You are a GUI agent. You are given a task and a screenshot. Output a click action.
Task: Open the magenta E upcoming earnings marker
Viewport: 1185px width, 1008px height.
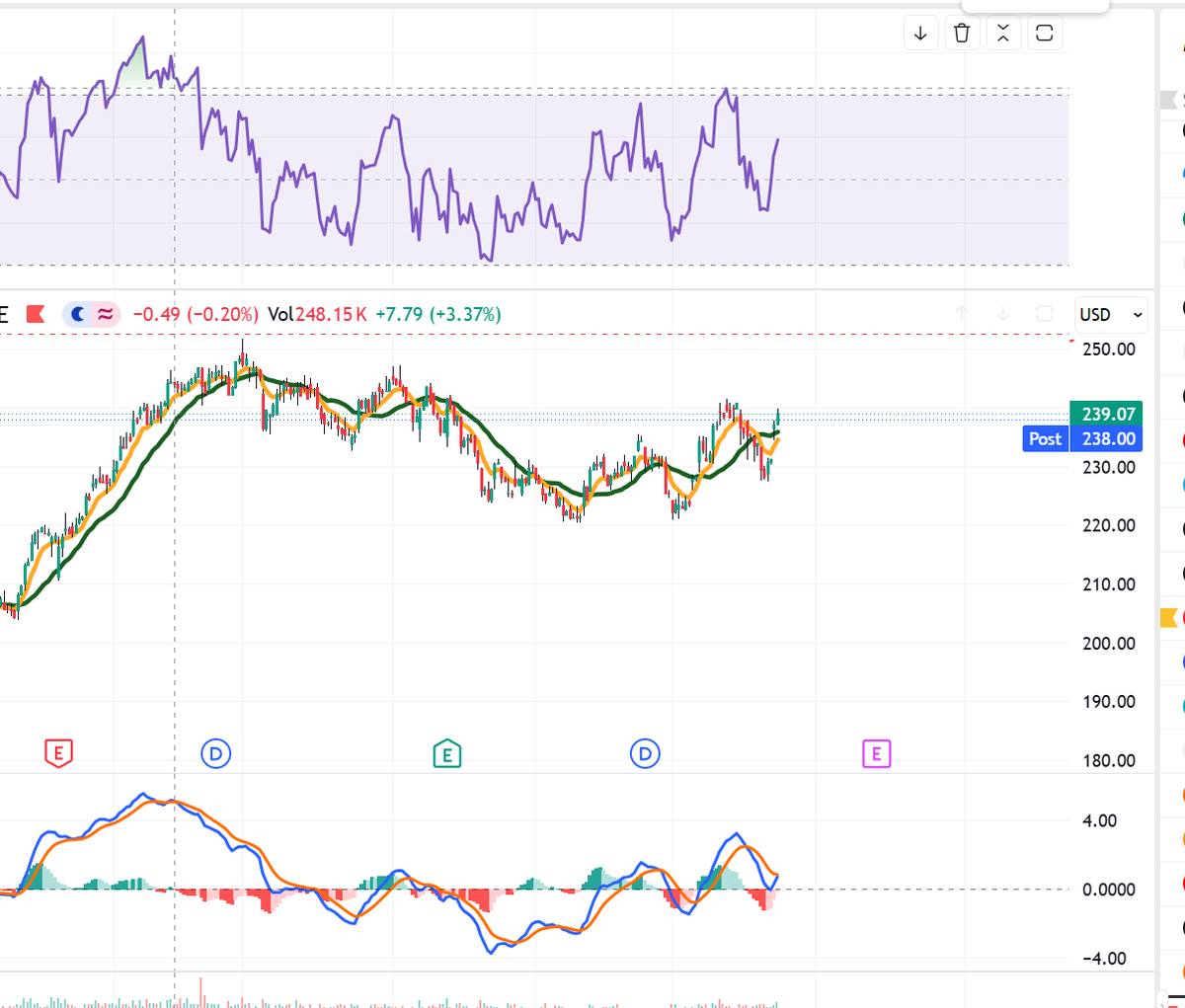tap(876, 754)
